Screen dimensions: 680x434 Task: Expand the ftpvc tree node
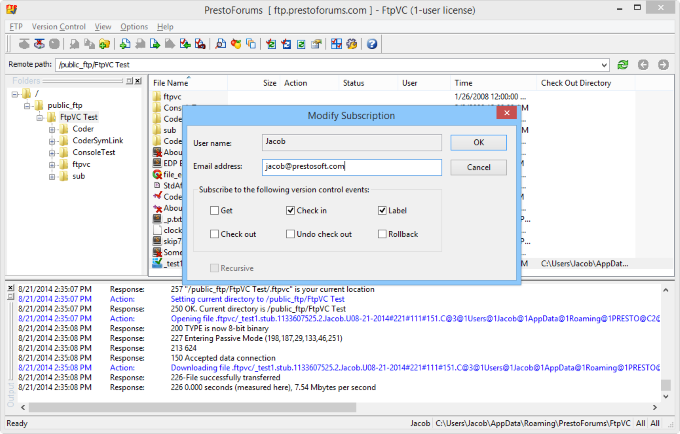click(x=52, y=165)
